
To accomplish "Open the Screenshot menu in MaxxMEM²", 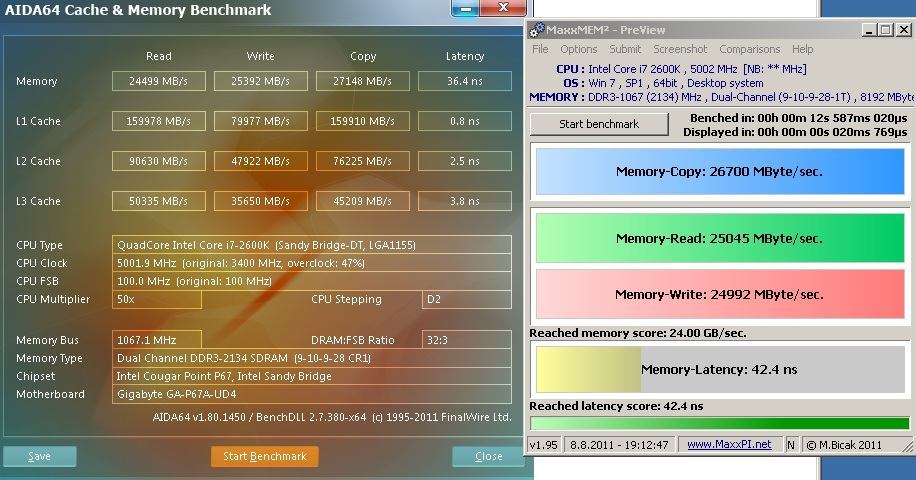I will (680, 49).
